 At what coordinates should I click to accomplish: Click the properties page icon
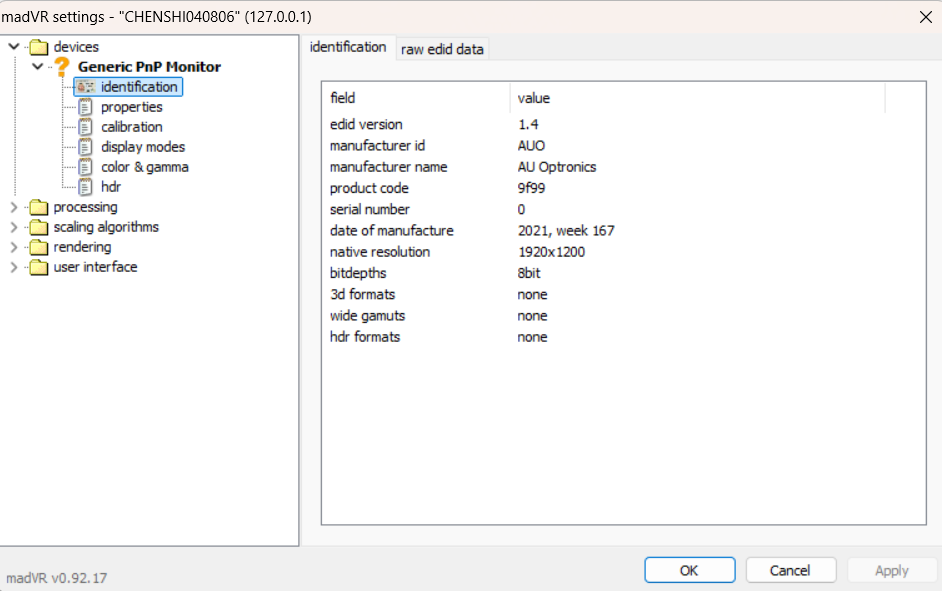tap(85, 107)
